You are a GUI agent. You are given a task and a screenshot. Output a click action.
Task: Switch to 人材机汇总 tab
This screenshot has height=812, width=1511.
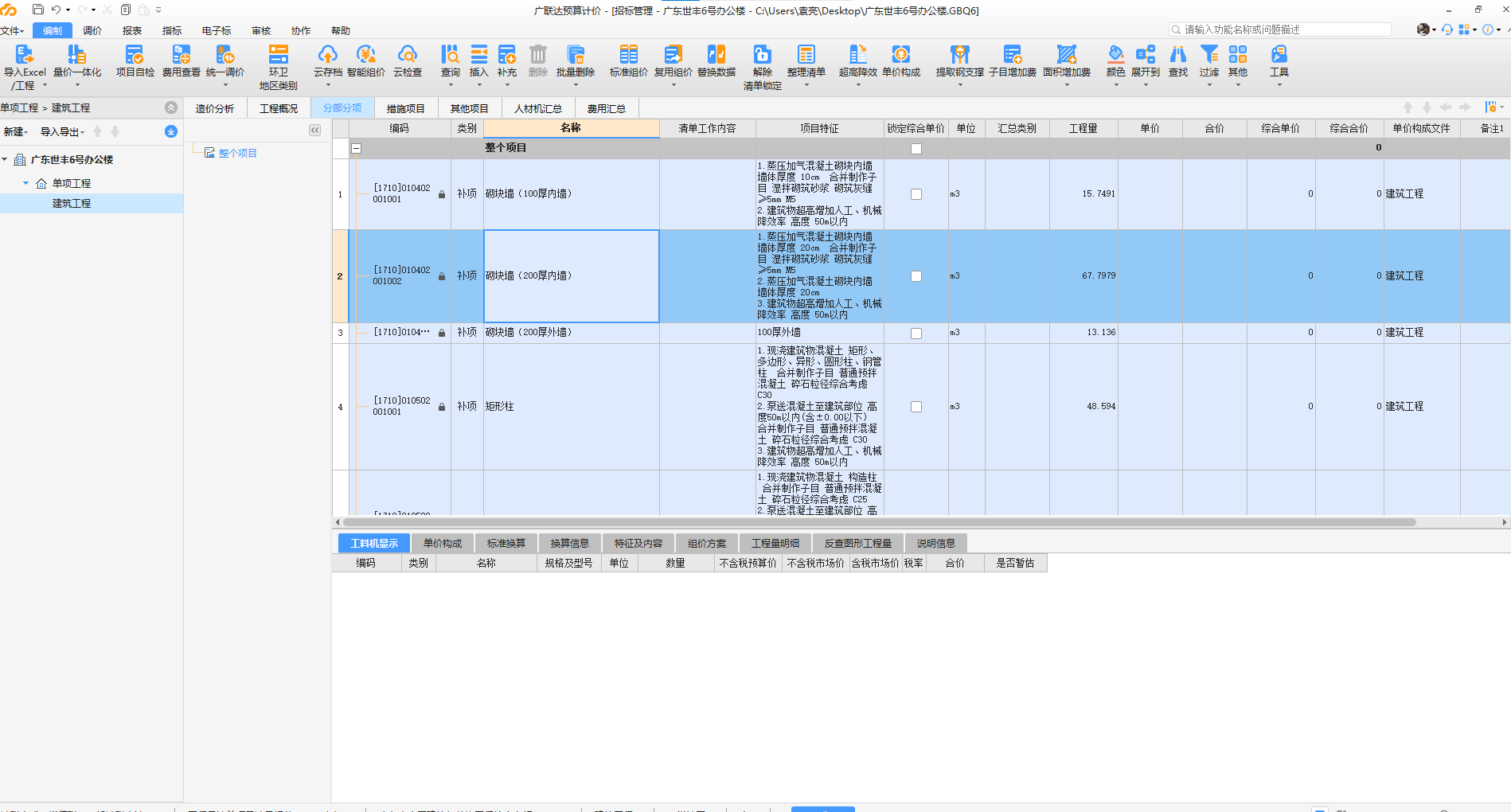(538, 109)
